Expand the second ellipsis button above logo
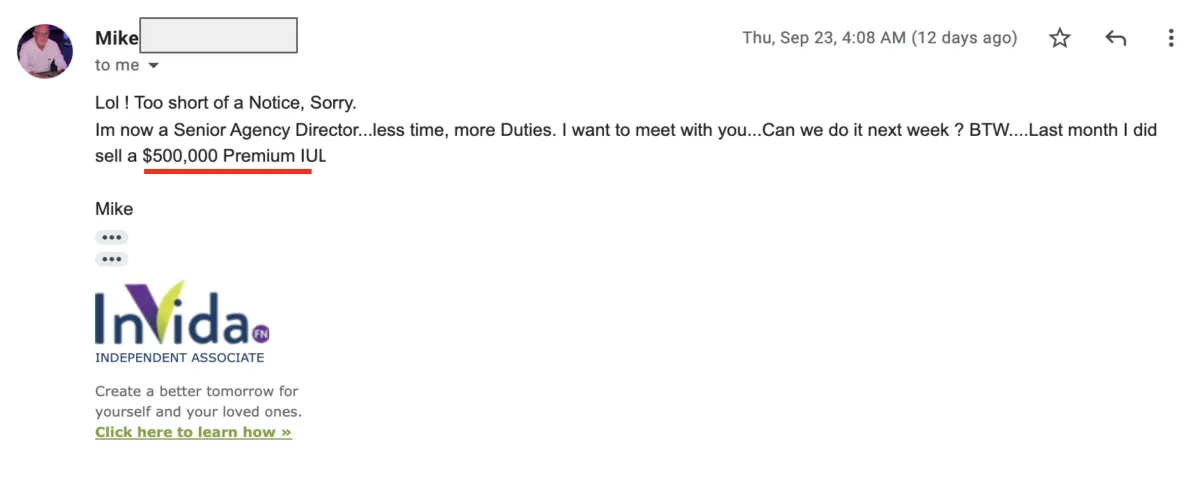 click(x=112, y=259)
